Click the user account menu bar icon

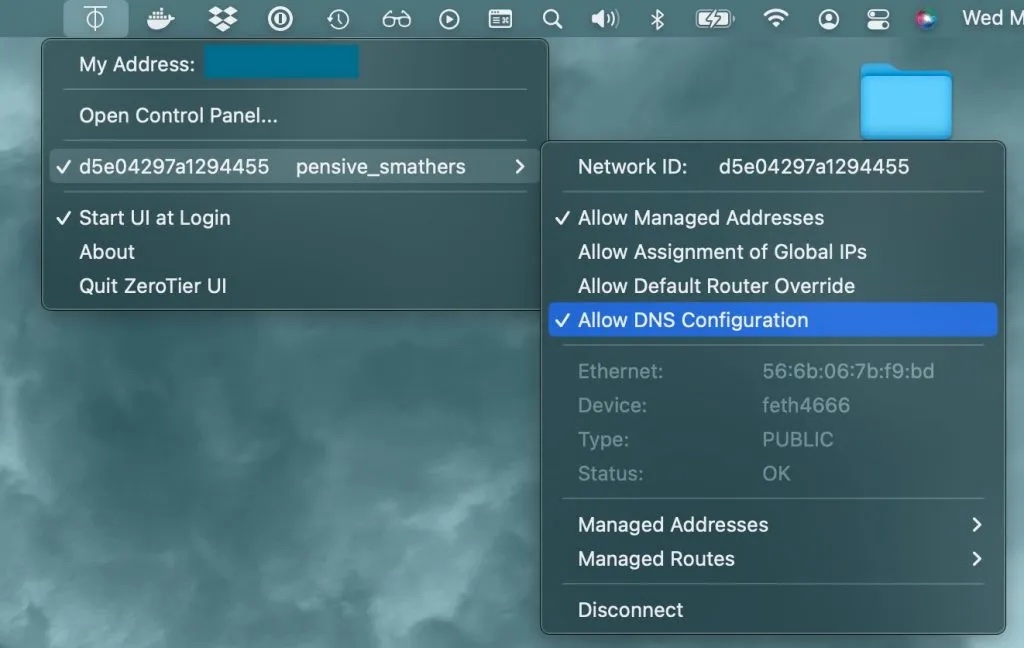pyautogui.click(x=829, y=20)
